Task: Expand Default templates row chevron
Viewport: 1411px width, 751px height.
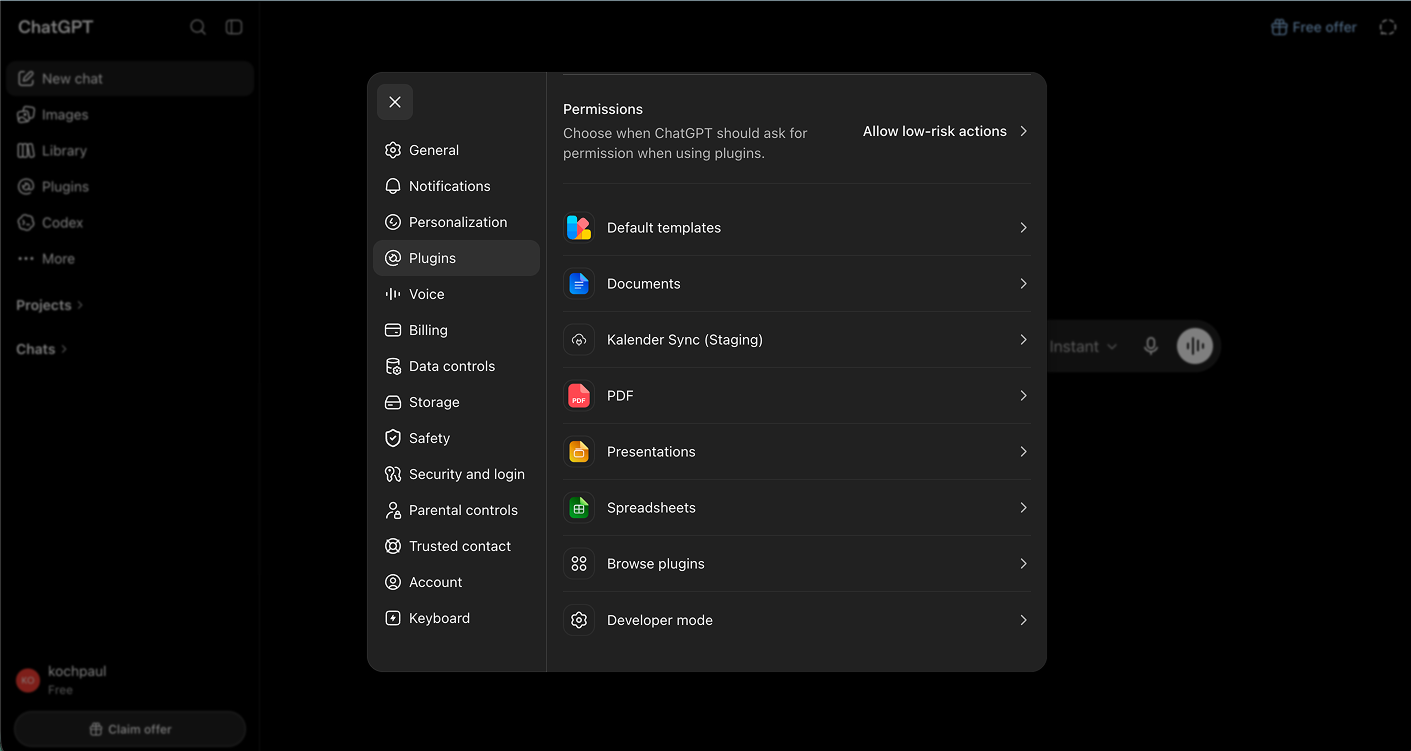Action: (x=1023, y=228)
